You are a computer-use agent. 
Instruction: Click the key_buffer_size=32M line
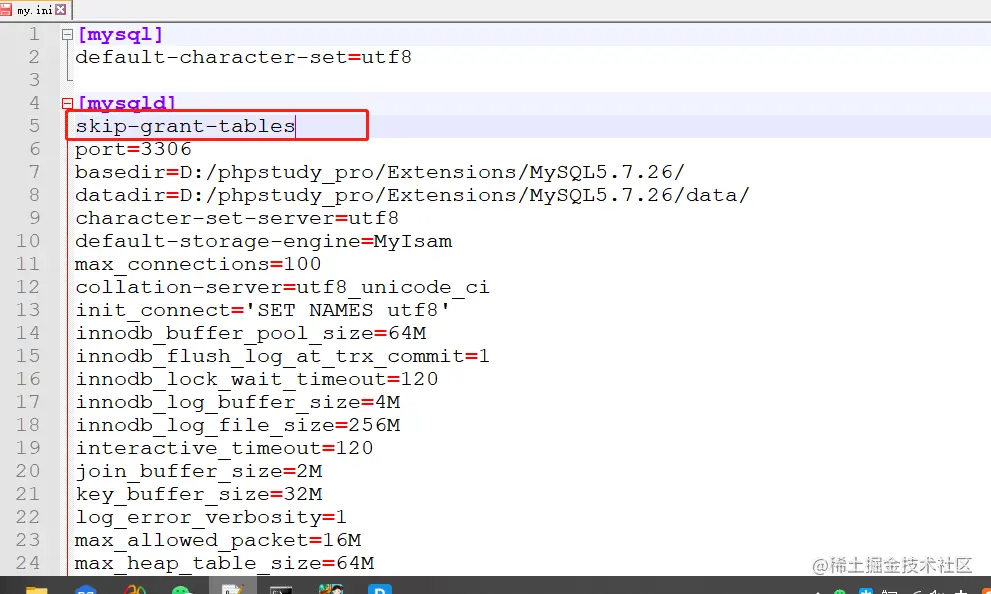click(x=198, y=494)
